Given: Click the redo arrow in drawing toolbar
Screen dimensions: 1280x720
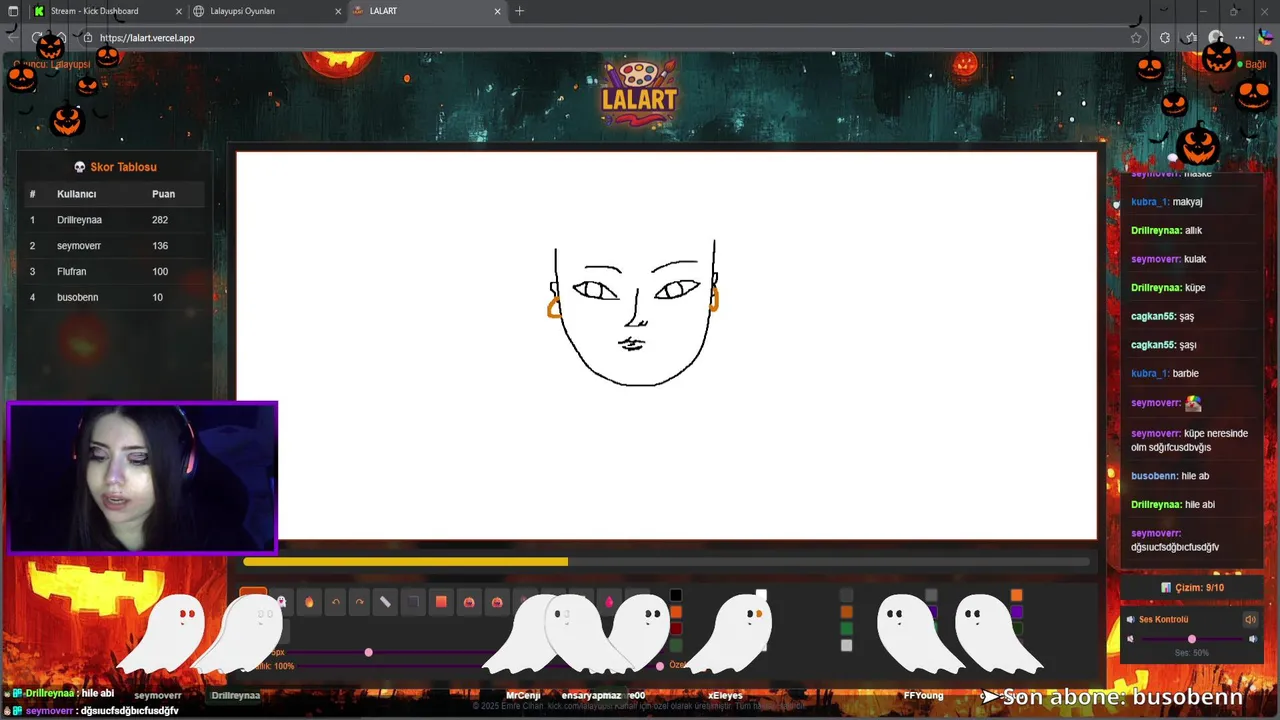Looking at the screenshot, I should (360, 602).
